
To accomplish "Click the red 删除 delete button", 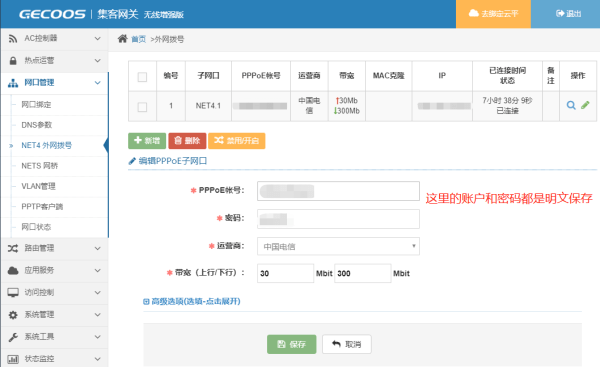I will (x=187, y=141).
